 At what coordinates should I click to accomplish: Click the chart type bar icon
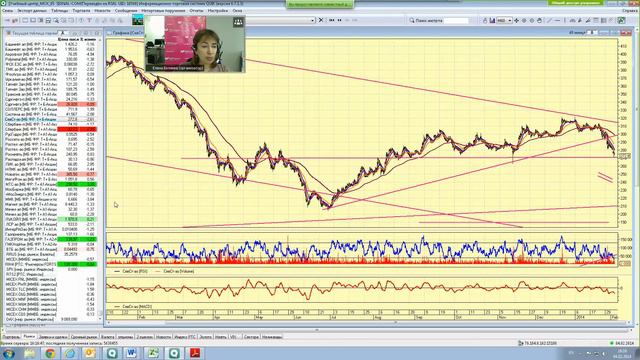[x=492, y=20]
